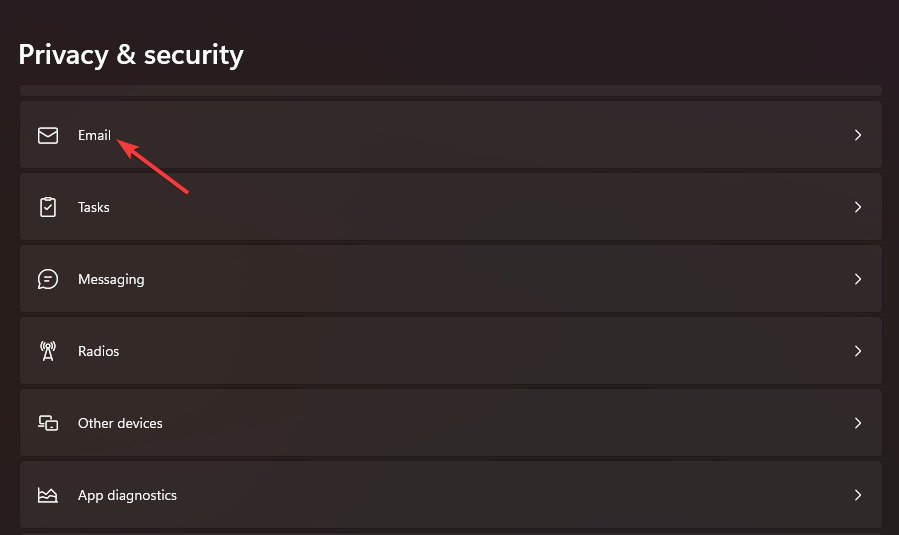Click the Messaging chat bubble icon
899x535 pixels.
click(x=48, y=279)
